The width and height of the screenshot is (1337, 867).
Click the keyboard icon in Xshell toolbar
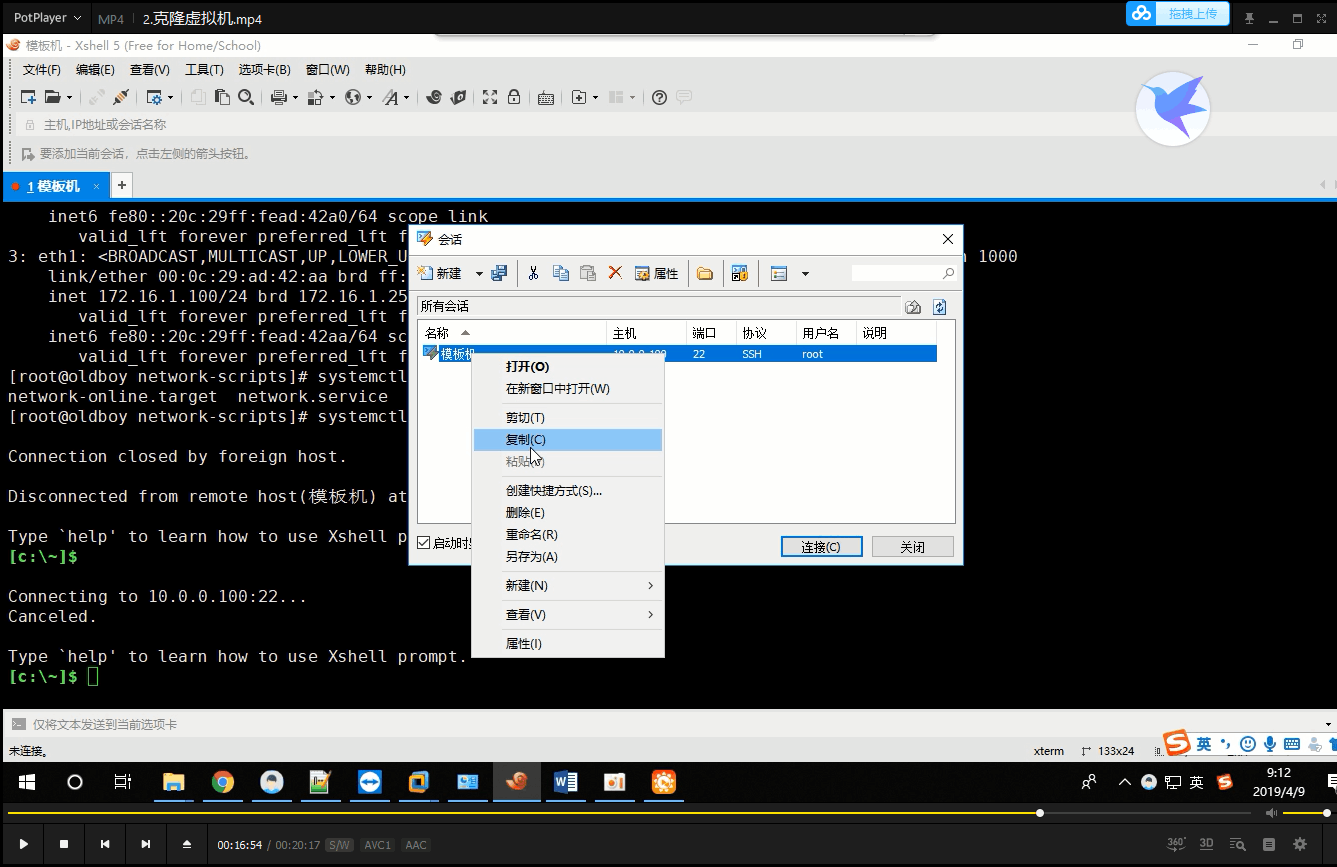pyautogui.click(x=546, y=97)
